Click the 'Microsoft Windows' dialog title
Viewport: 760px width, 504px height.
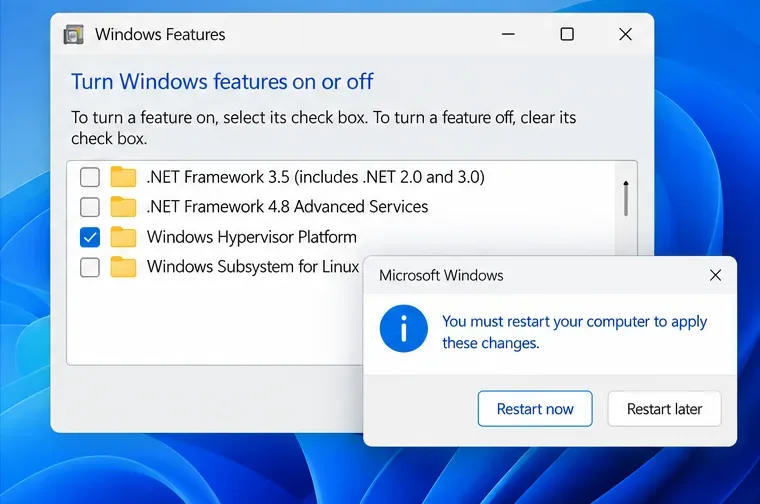pyautogui.click(x=441, y=275)
